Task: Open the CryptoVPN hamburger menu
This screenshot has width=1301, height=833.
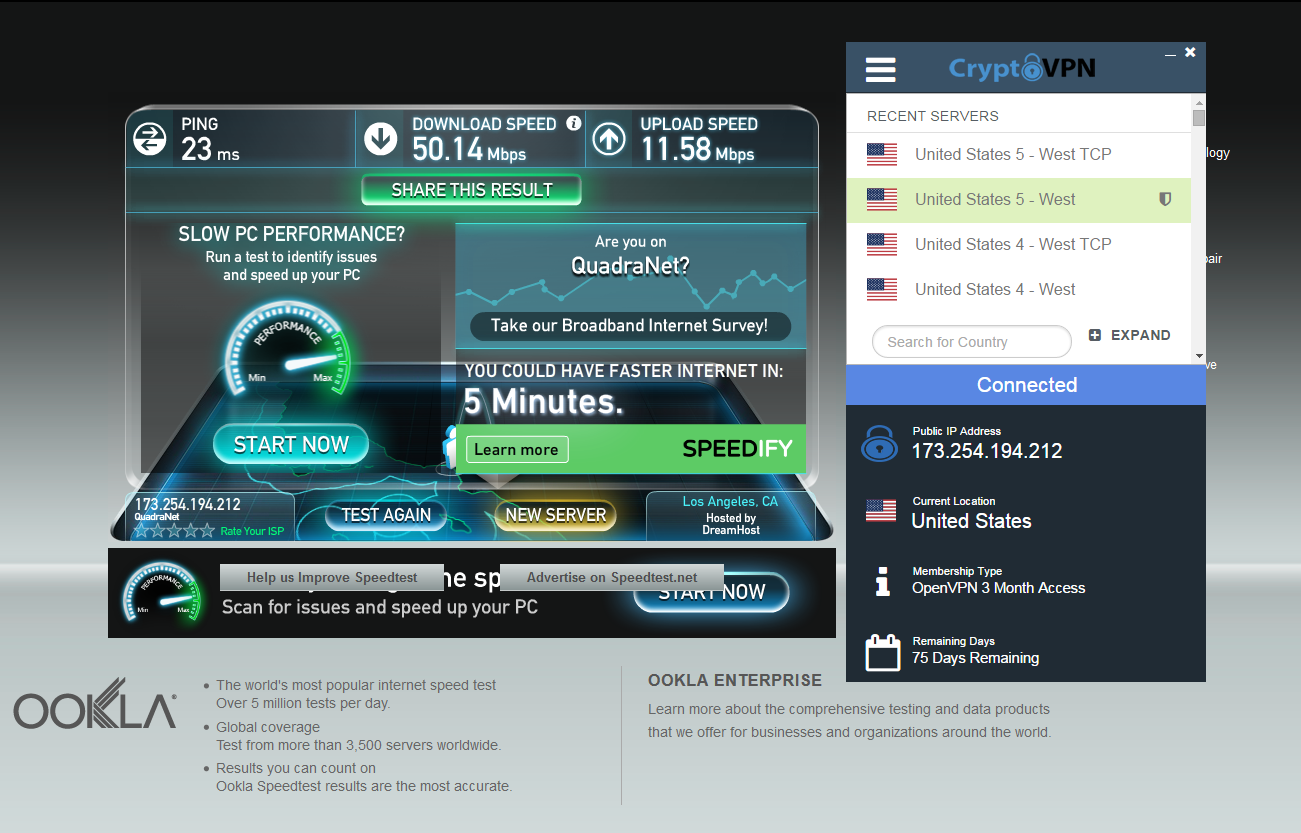Action: point(880,70)
